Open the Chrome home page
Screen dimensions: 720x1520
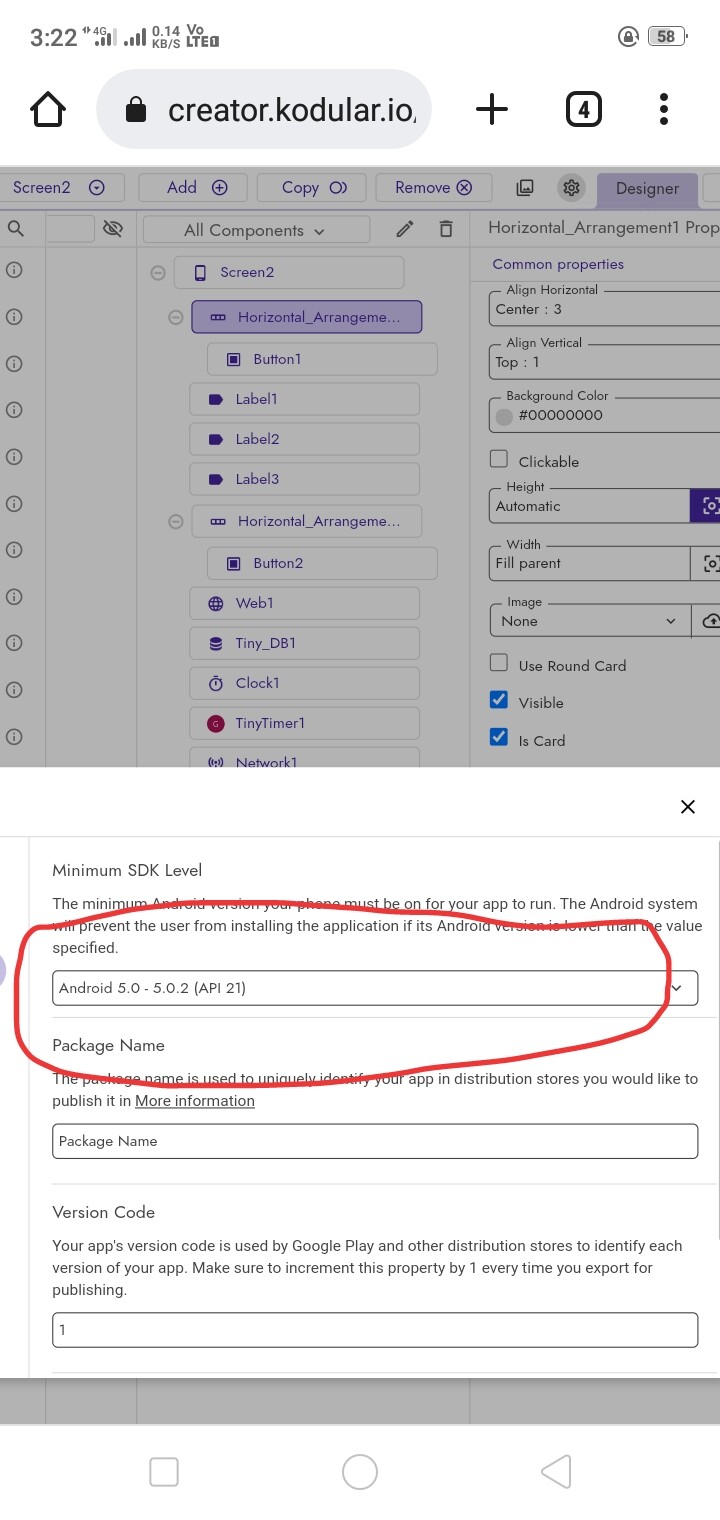point(48,109)
